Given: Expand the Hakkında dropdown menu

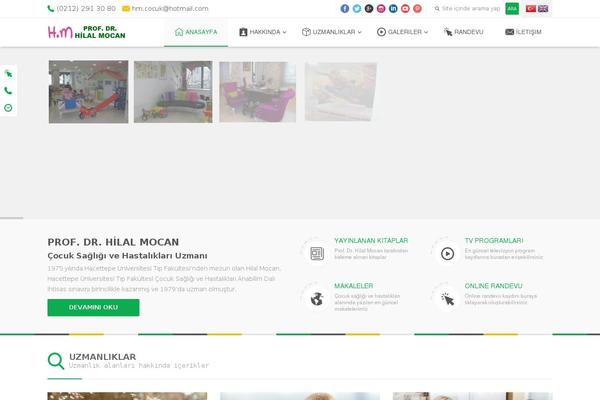Looking at the screenshot, I should pyautogui.click(x=262, y=32).
